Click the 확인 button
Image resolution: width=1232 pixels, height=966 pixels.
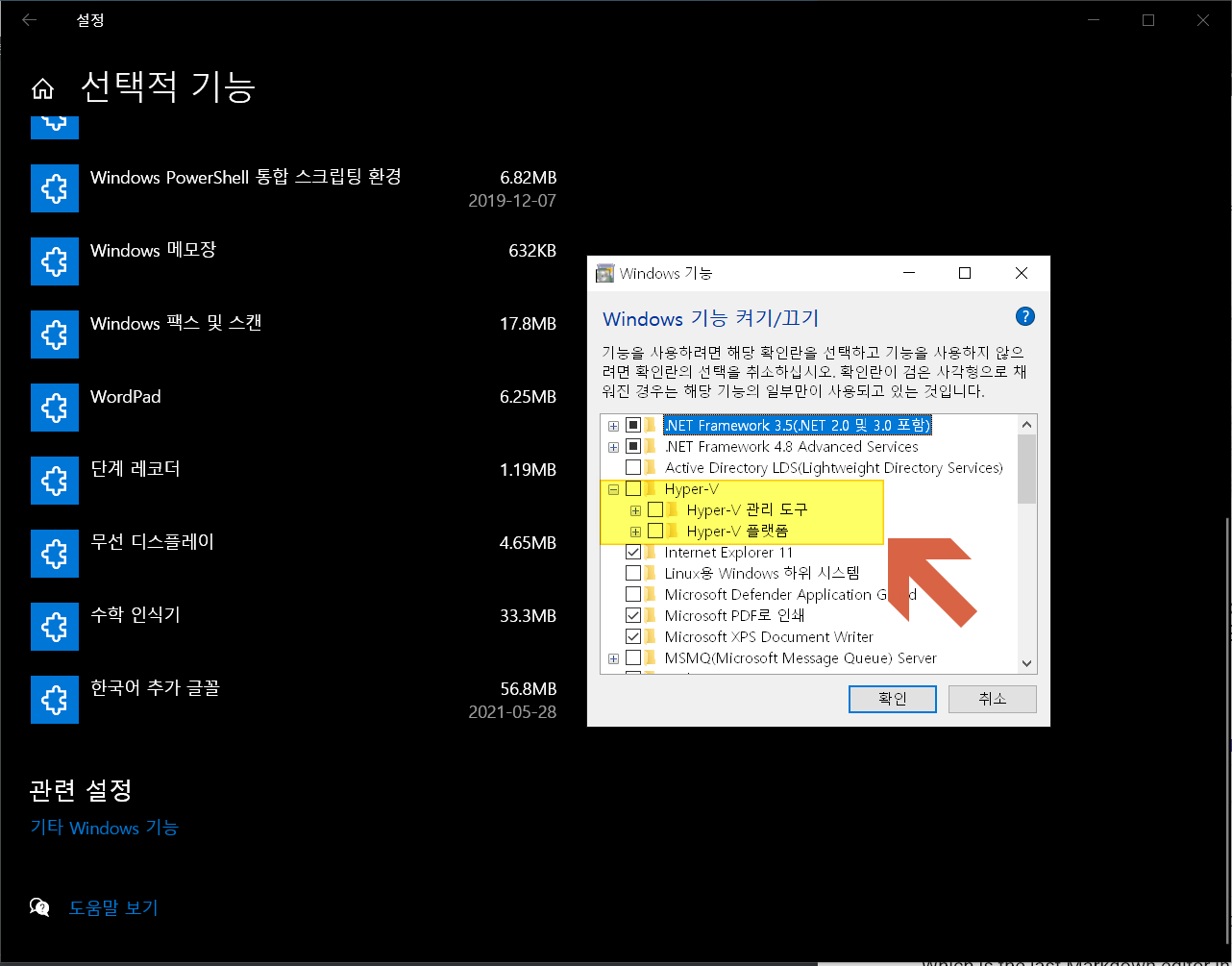tap(893, 699)
